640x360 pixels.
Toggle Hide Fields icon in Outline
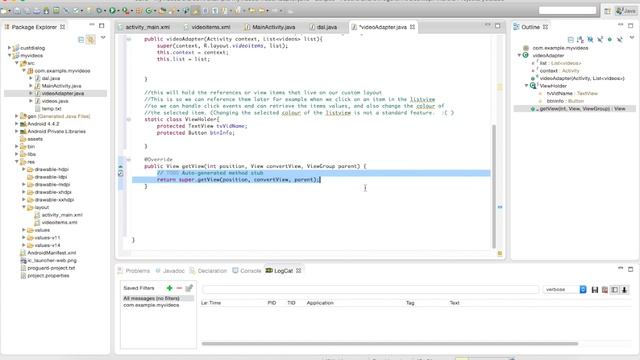point(590,40)
